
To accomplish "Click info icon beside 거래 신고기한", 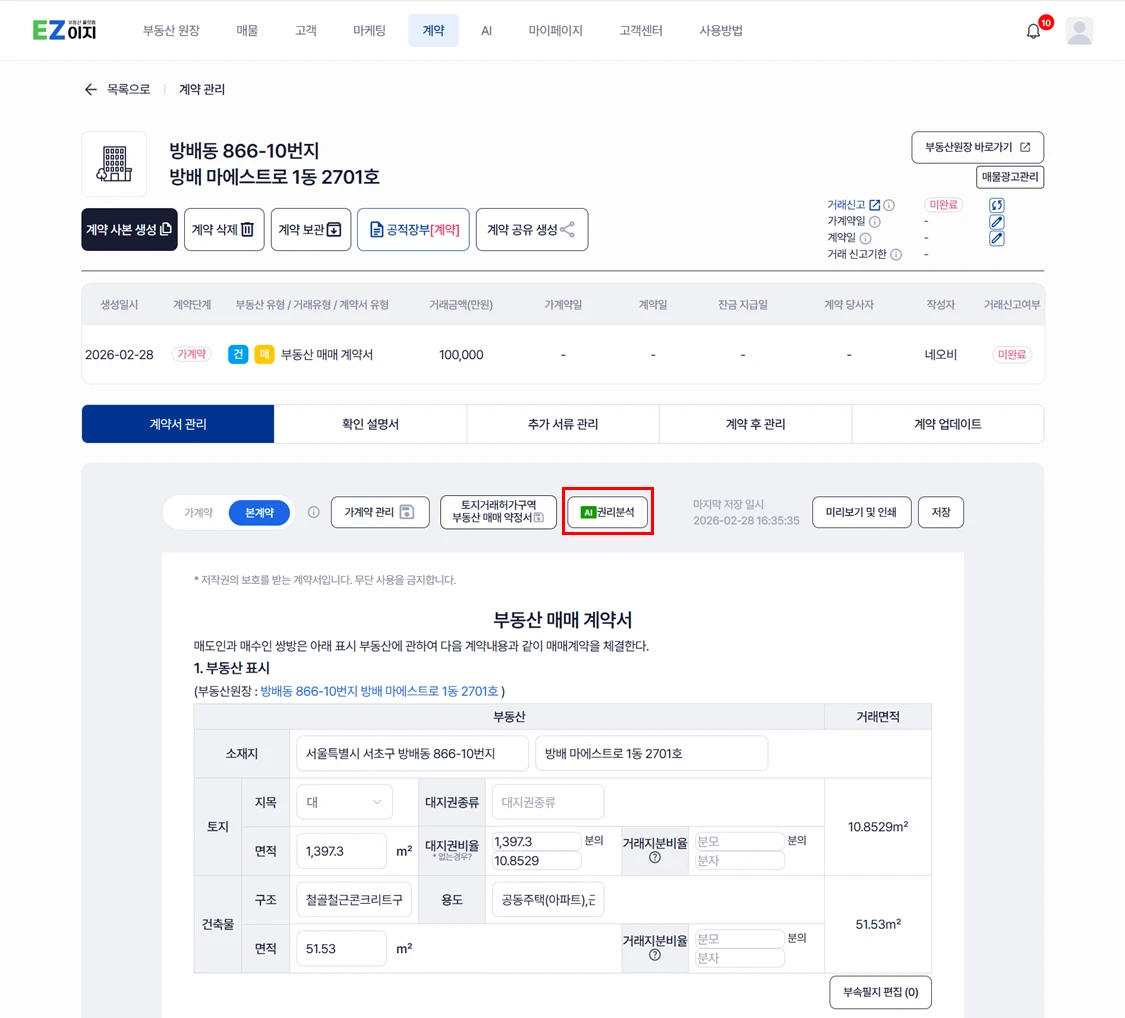I will coord(896,255).
